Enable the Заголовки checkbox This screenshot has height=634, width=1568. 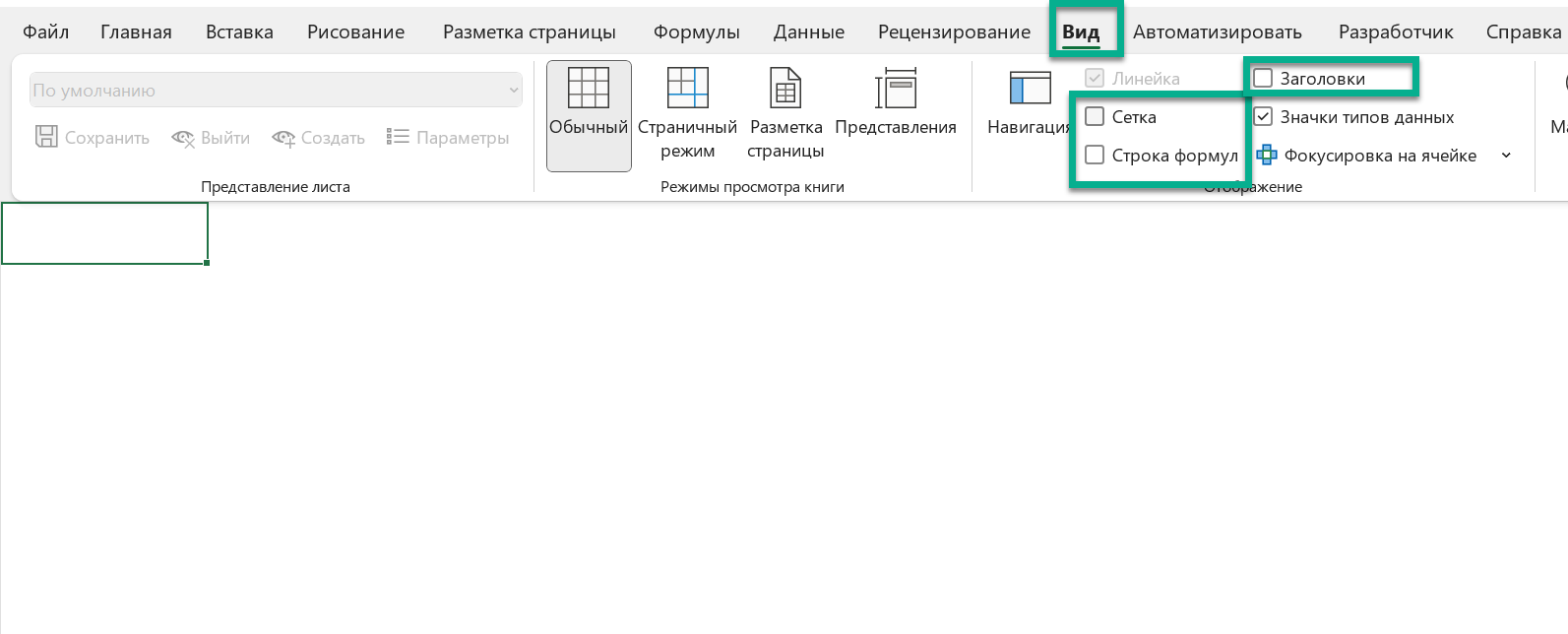click(x=1263, y=79)
